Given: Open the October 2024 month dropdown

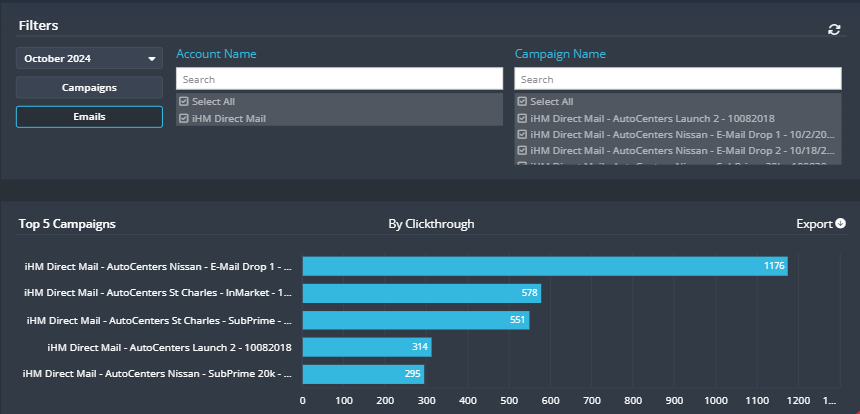Looking at the screenshot, I should click(x=89, y=58).
